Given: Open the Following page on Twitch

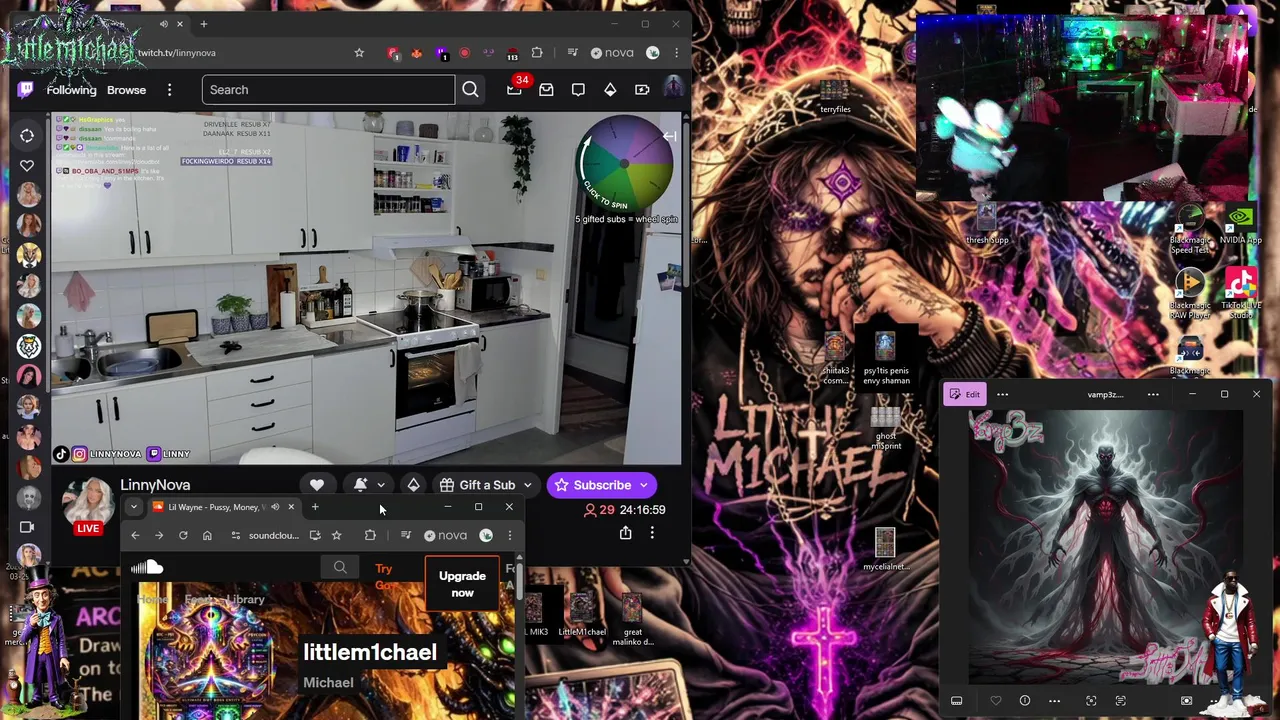Looking at the screenshot, I should [71, 90].
